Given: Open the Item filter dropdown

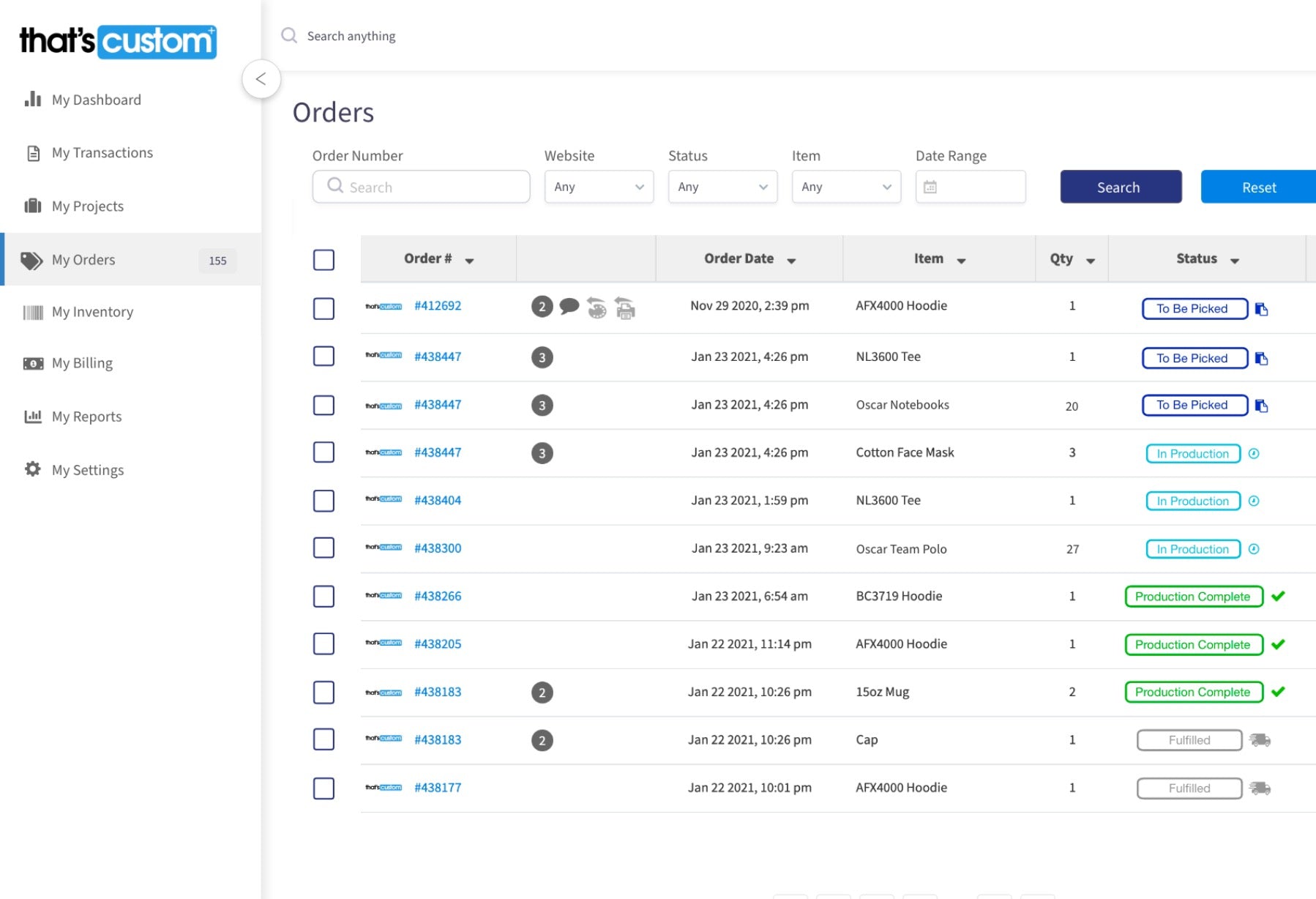Looking at the screenshot, I should [x=846, y=187].
